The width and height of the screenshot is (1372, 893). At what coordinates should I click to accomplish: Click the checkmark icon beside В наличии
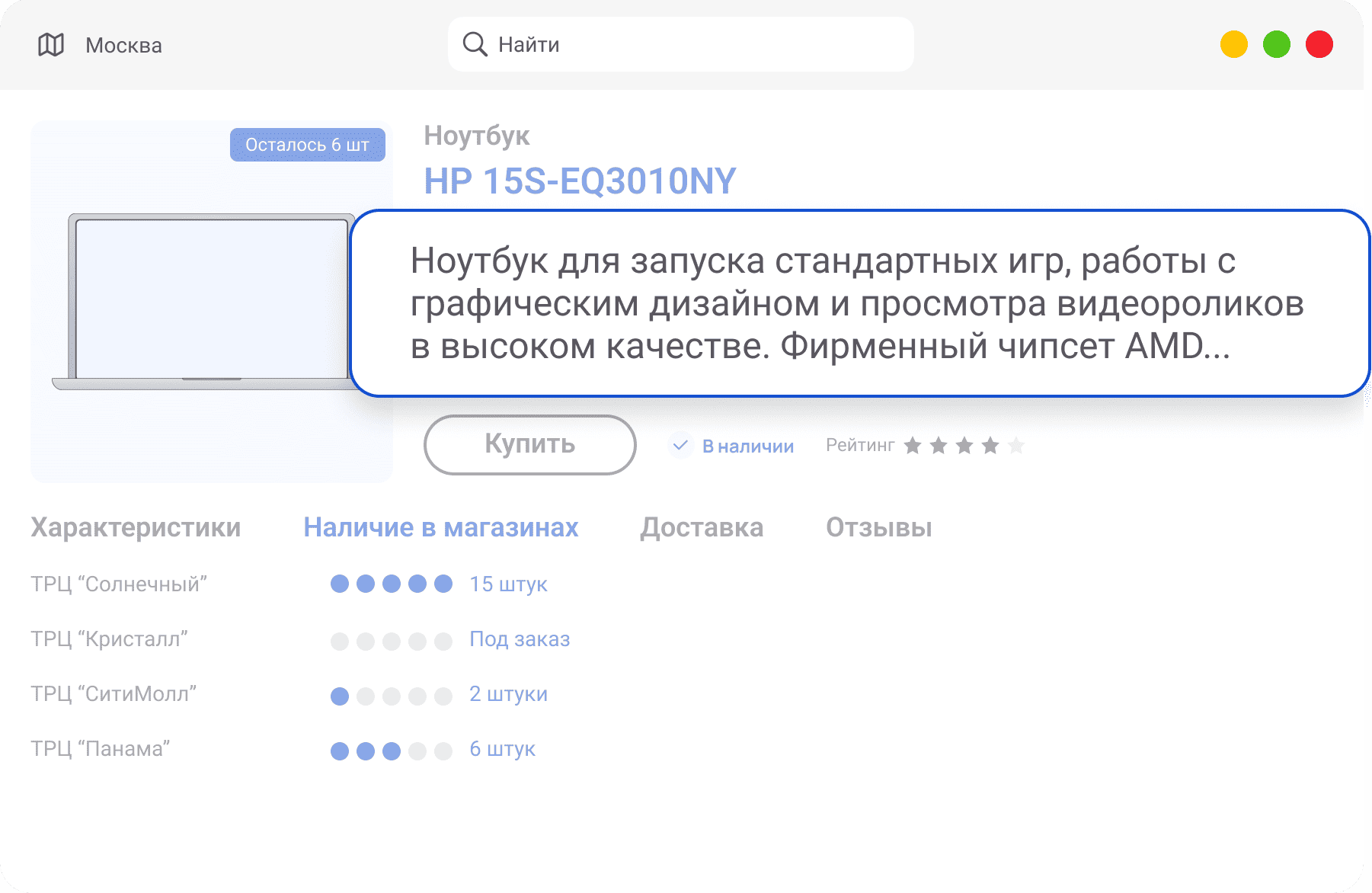point(680,445)
